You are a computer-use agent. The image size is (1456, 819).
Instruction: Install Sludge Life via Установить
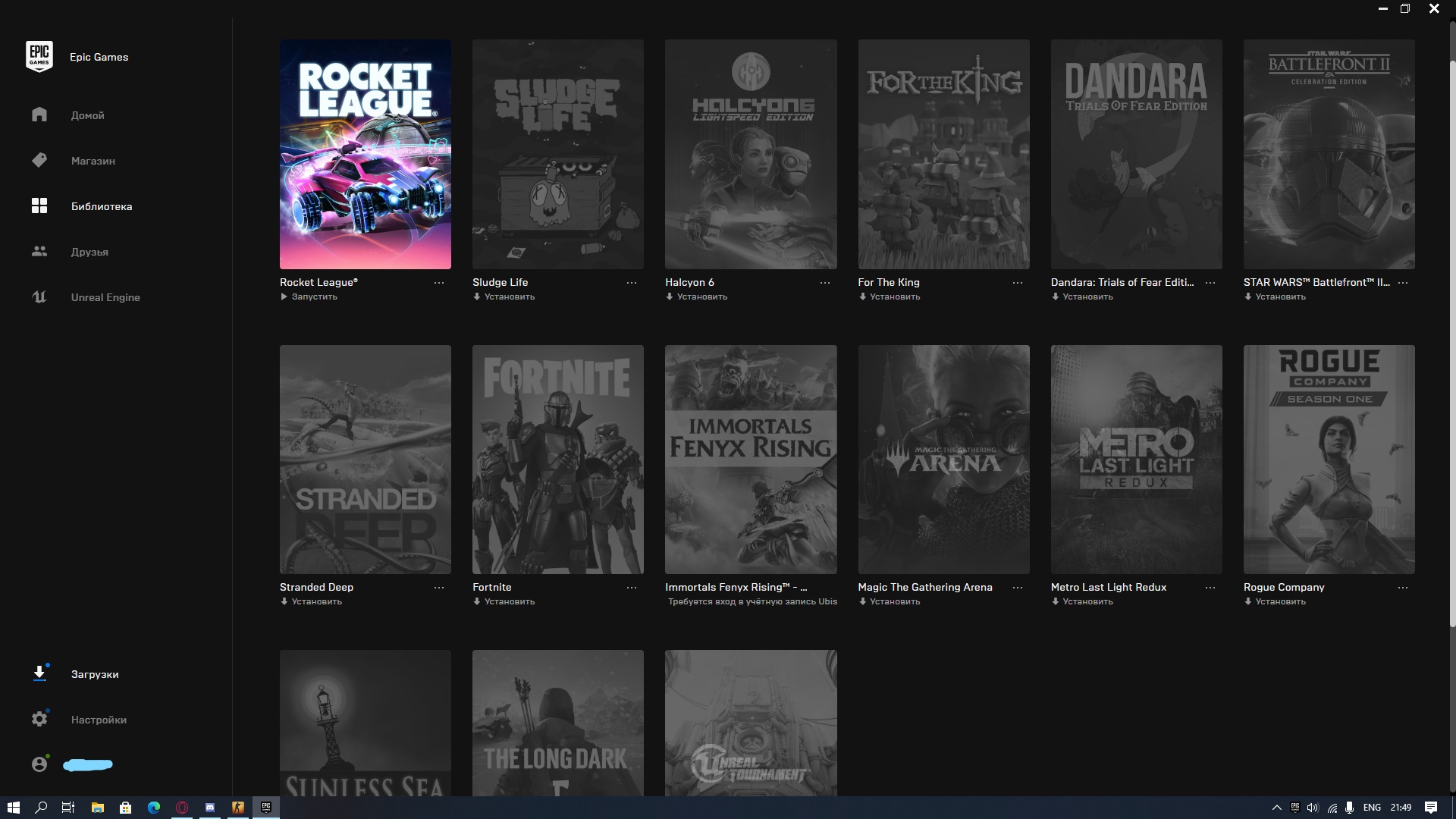(504, 297)
